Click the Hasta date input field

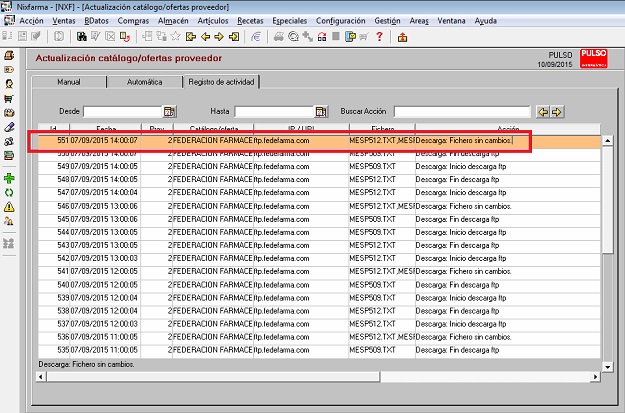tap(274, 112)
